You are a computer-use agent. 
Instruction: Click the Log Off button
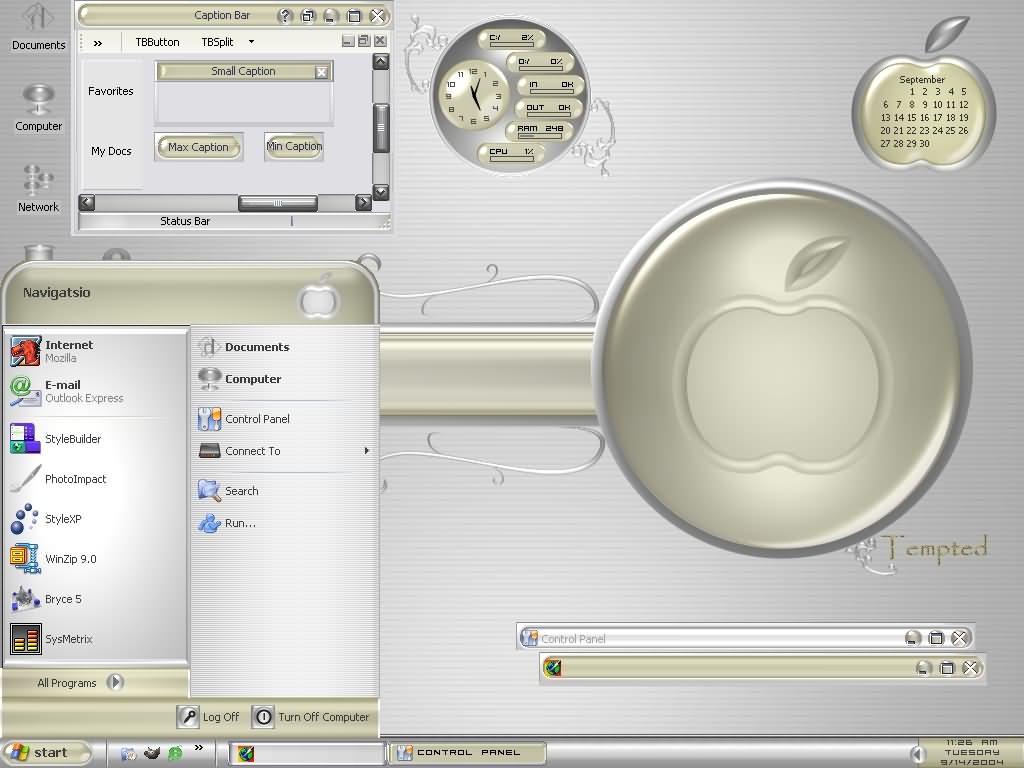208,716
